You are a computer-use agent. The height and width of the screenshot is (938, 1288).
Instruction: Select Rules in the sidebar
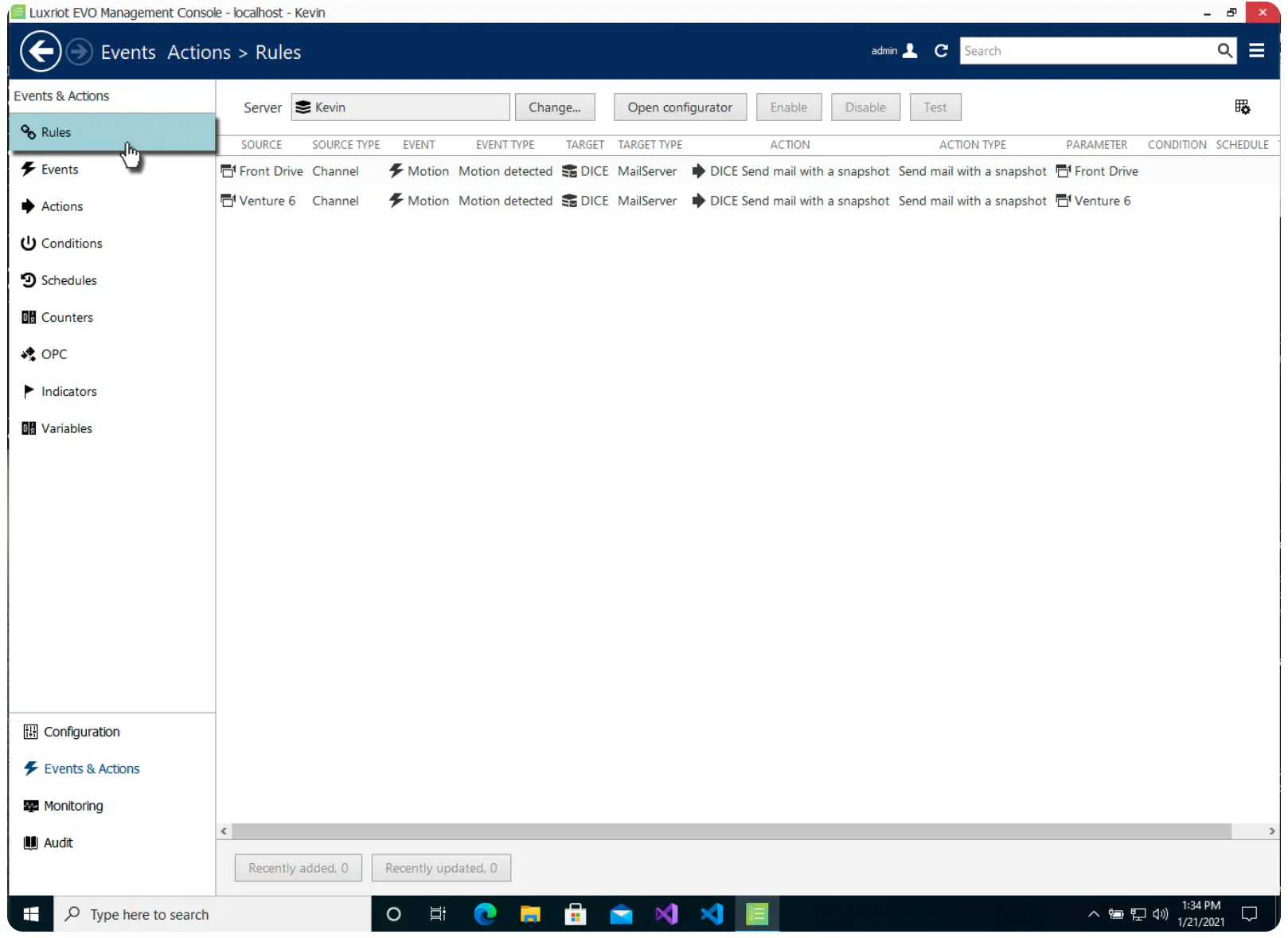112,132
